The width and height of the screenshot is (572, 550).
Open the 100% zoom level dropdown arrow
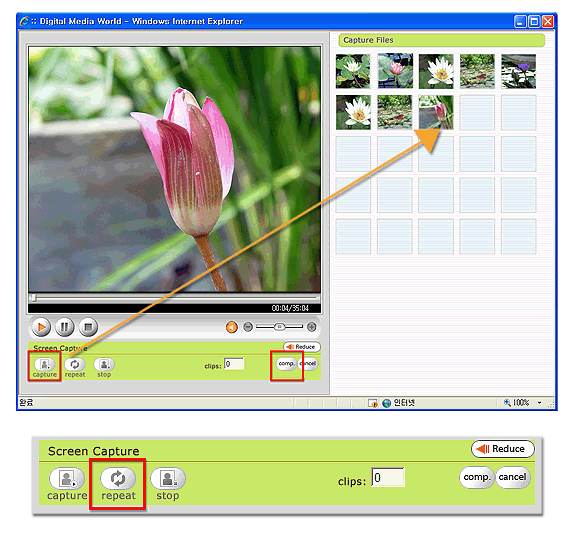[x=540, y=403]
